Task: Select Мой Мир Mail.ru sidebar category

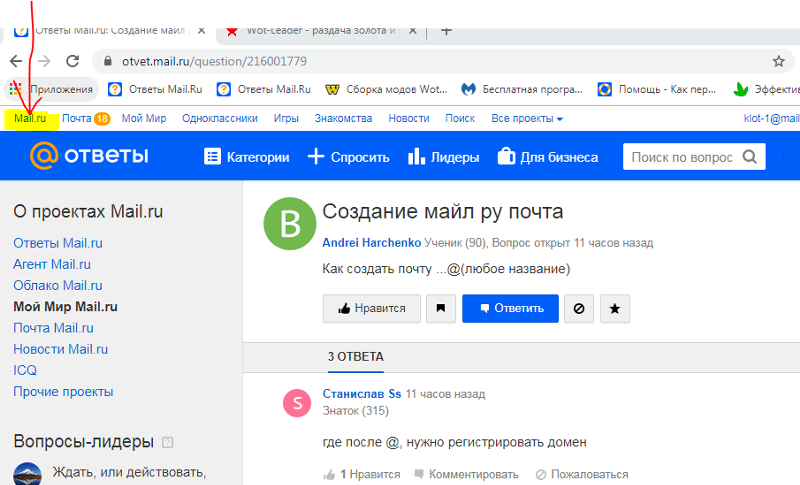Action: 65,307
